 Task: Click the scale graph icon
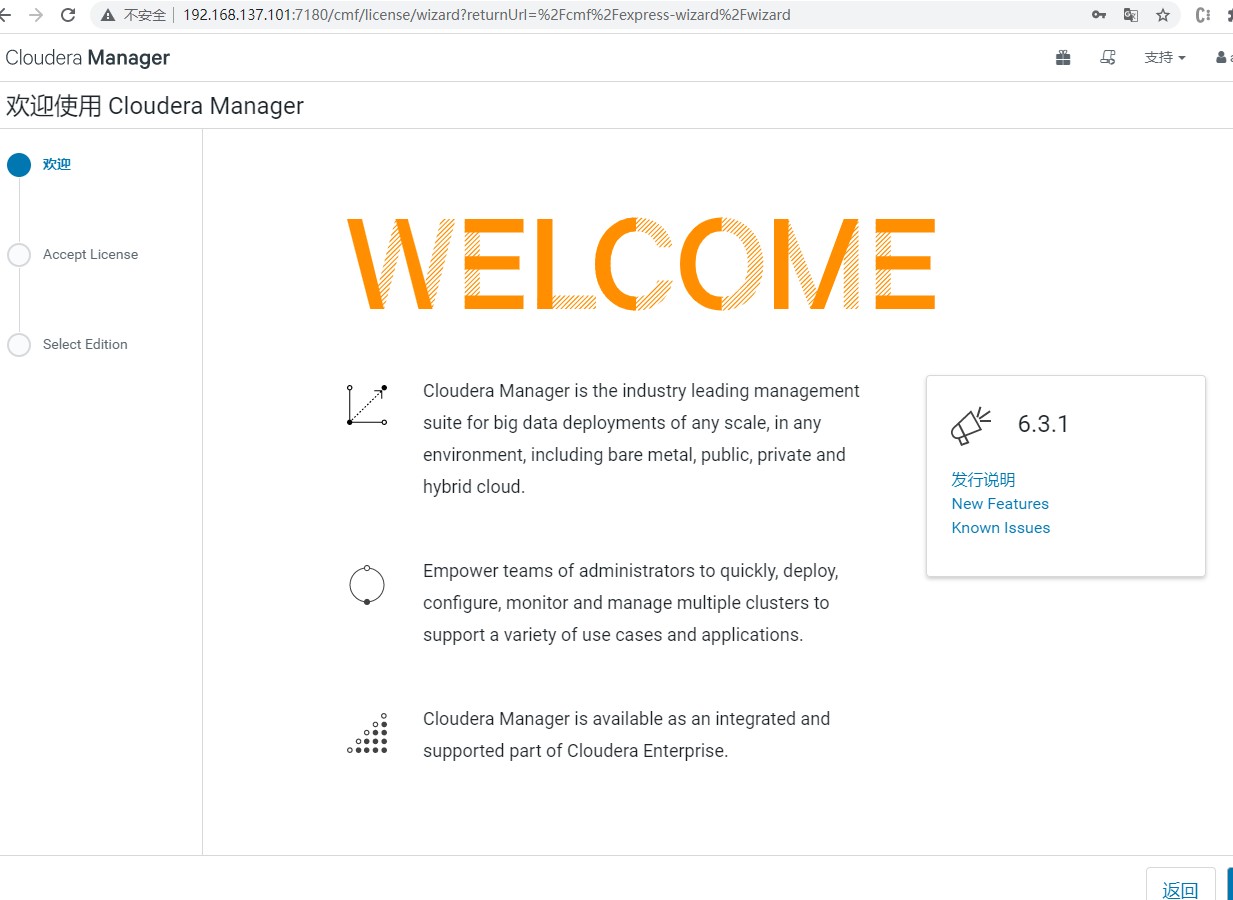367,404
